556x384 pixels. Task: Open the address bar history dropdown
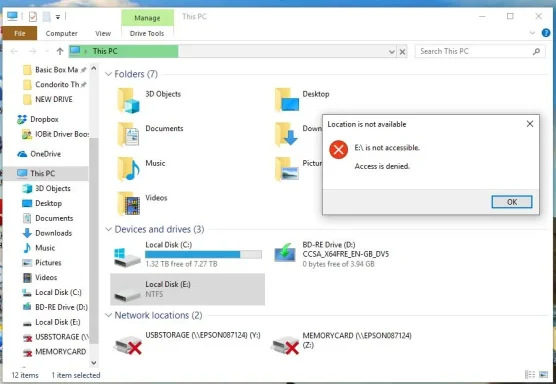tap(391, 52)
